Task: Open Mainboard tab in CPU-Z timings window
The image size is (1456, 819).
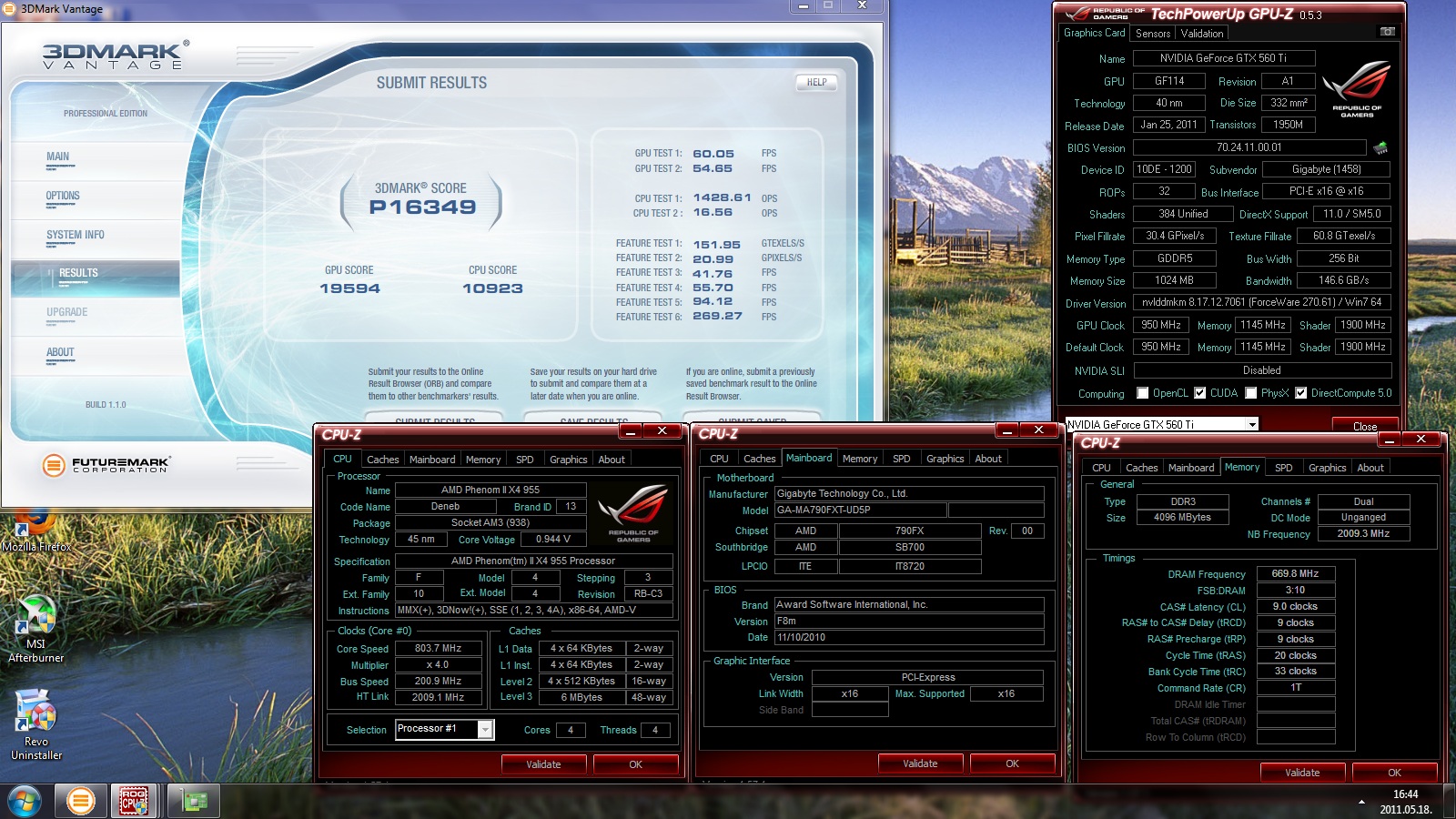Action: point(1191,468)
